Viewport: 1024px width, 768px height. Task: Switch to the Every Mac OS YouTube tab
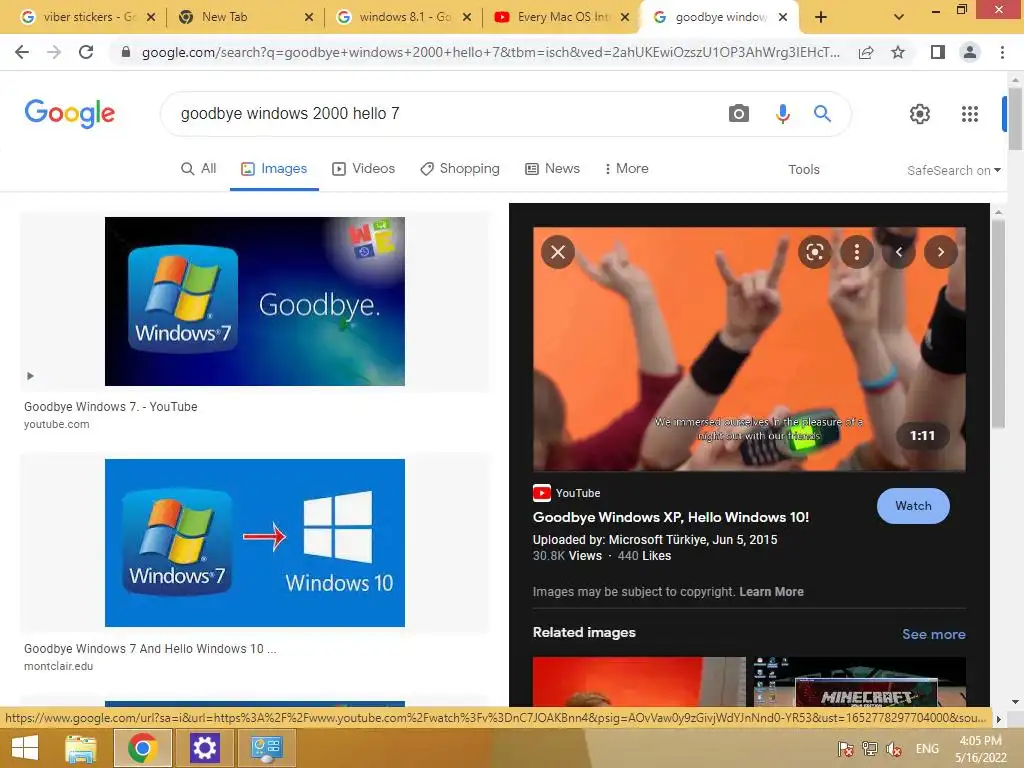coord(552,17)
